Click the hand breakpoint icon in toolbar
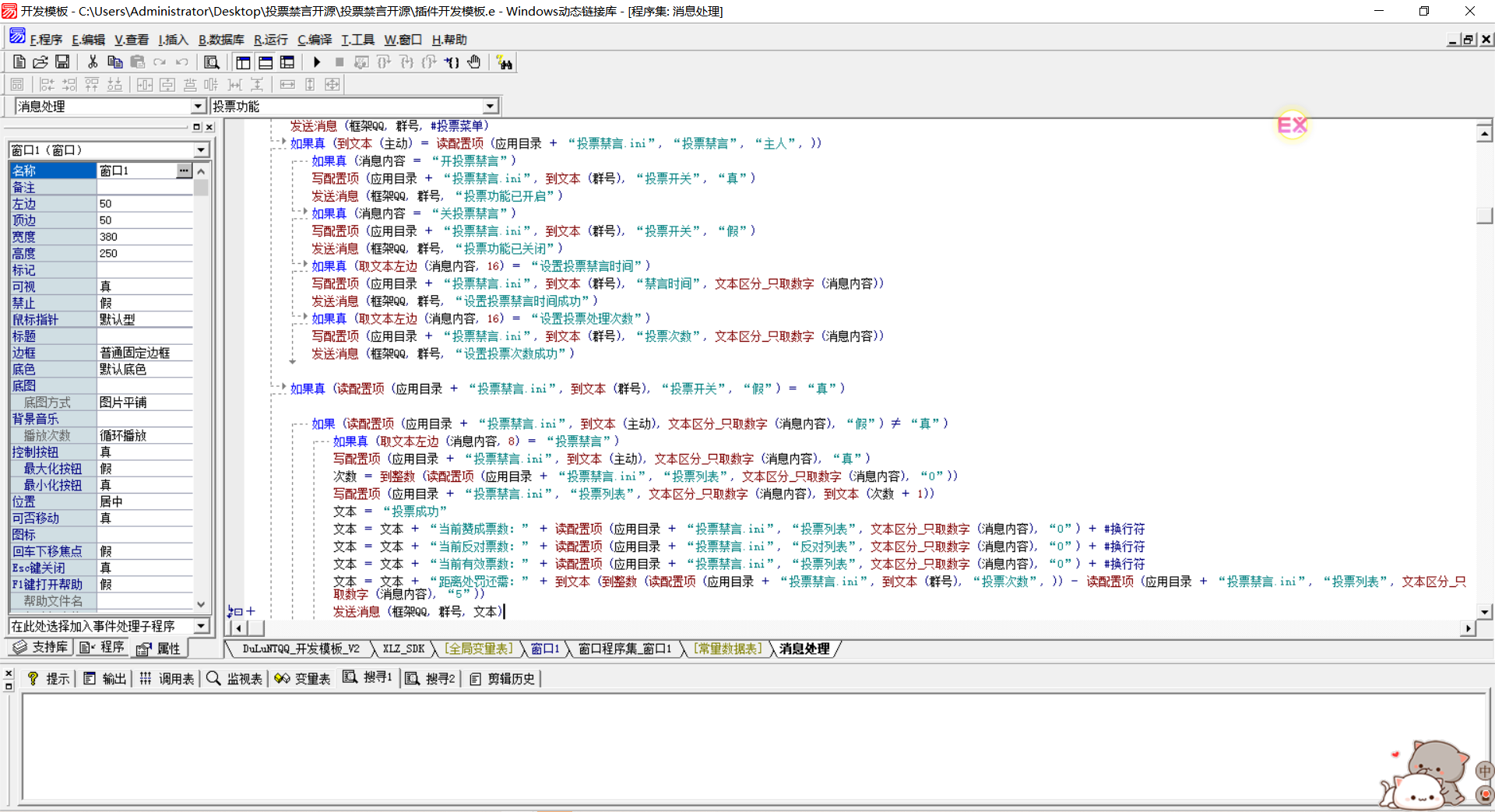This screenshot has width=1495, height=812. pyautogui.click(x=474, y=62)
